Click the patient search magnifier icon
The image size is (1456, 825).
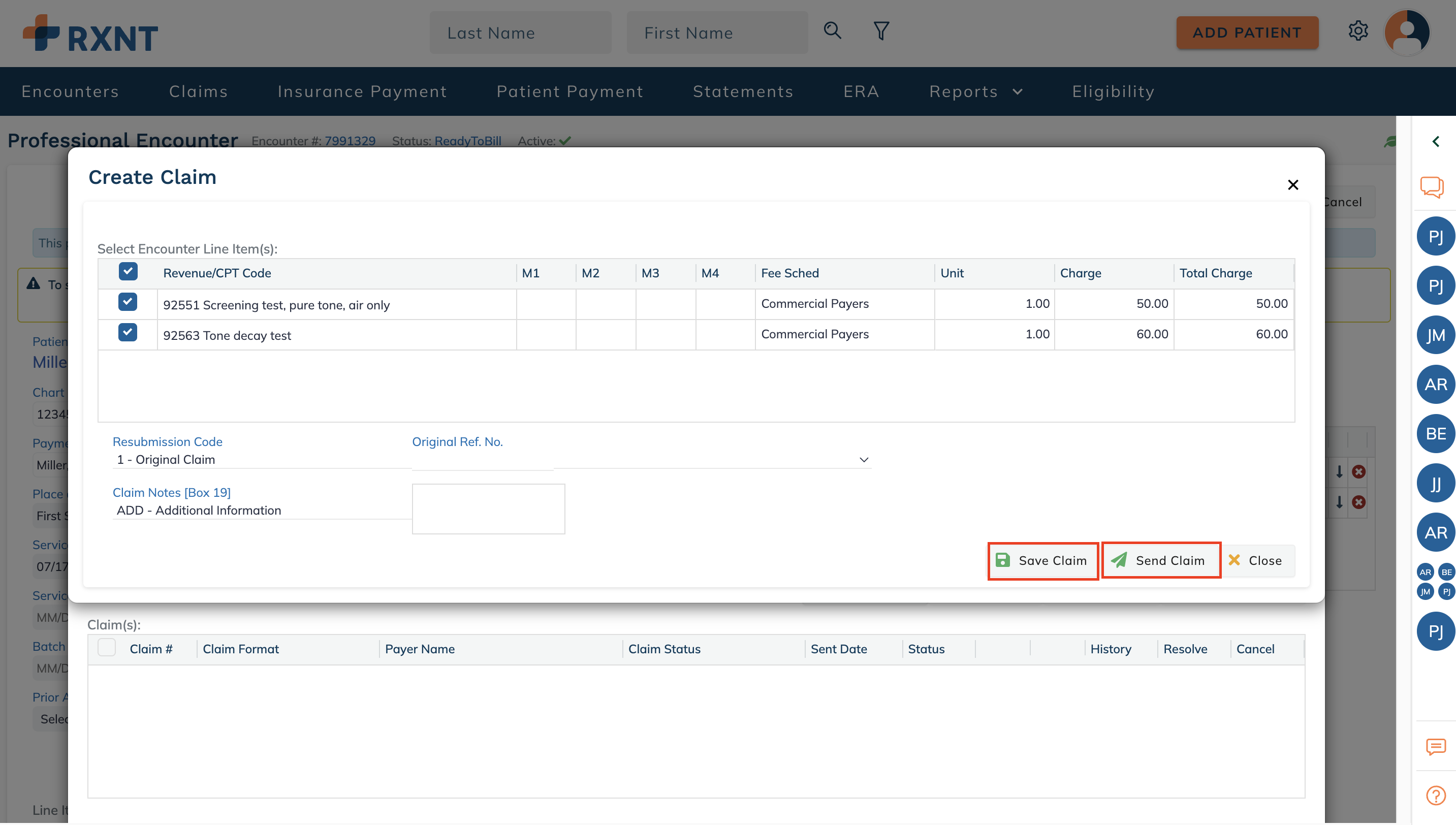pyautogui.click(x=832, y=30)
